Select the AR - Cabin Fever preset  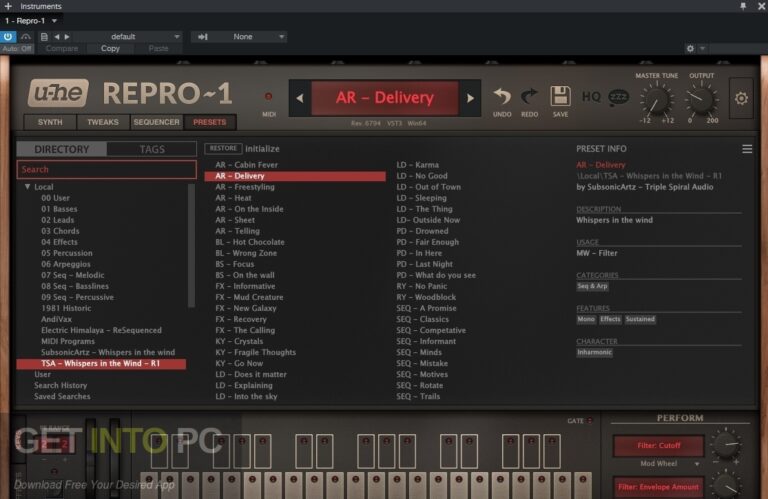[x=246, y=165]
